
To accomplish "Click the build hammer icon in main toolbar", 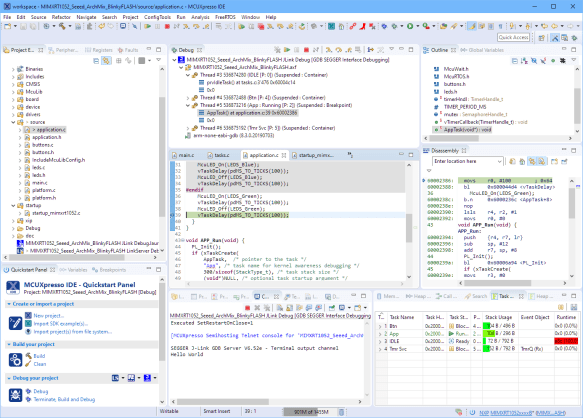I will pyautogui.click(x=62, y=26).
